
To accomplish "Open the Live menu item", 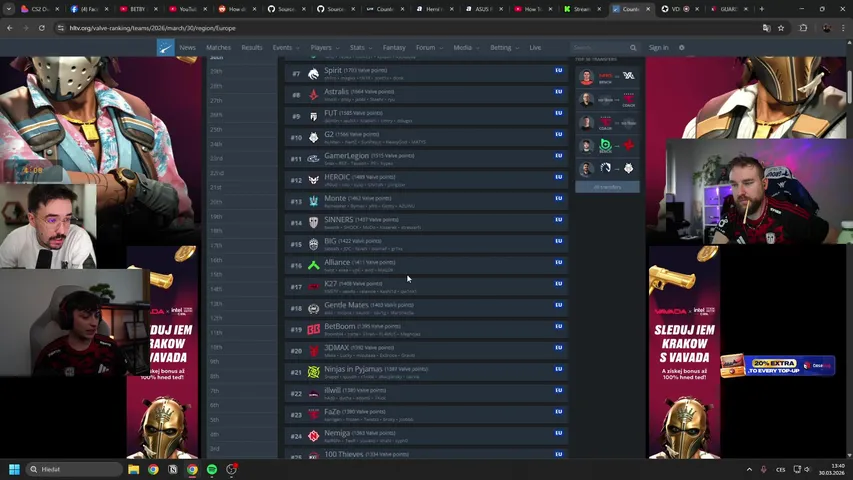I will click(x=535, y=48).
